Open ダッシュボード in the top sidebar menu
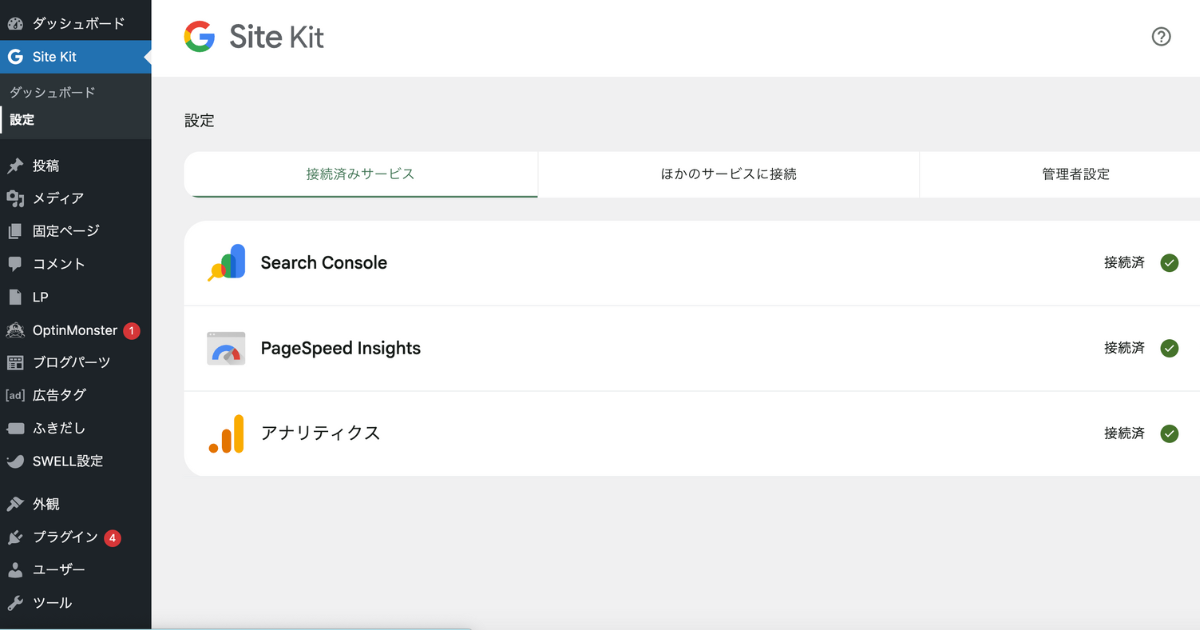 (x=79, y=23)
